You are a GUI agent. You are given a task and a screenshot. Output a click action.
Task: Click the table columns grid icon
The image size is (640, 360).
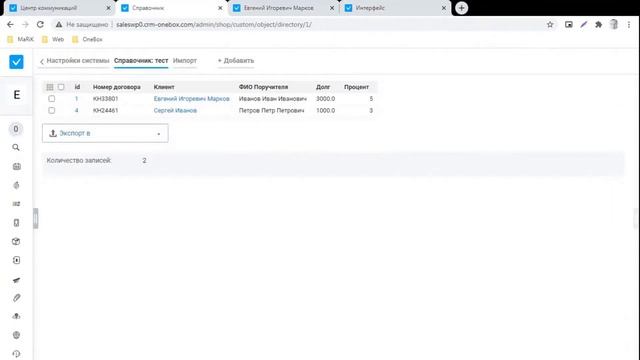point(50,87)
